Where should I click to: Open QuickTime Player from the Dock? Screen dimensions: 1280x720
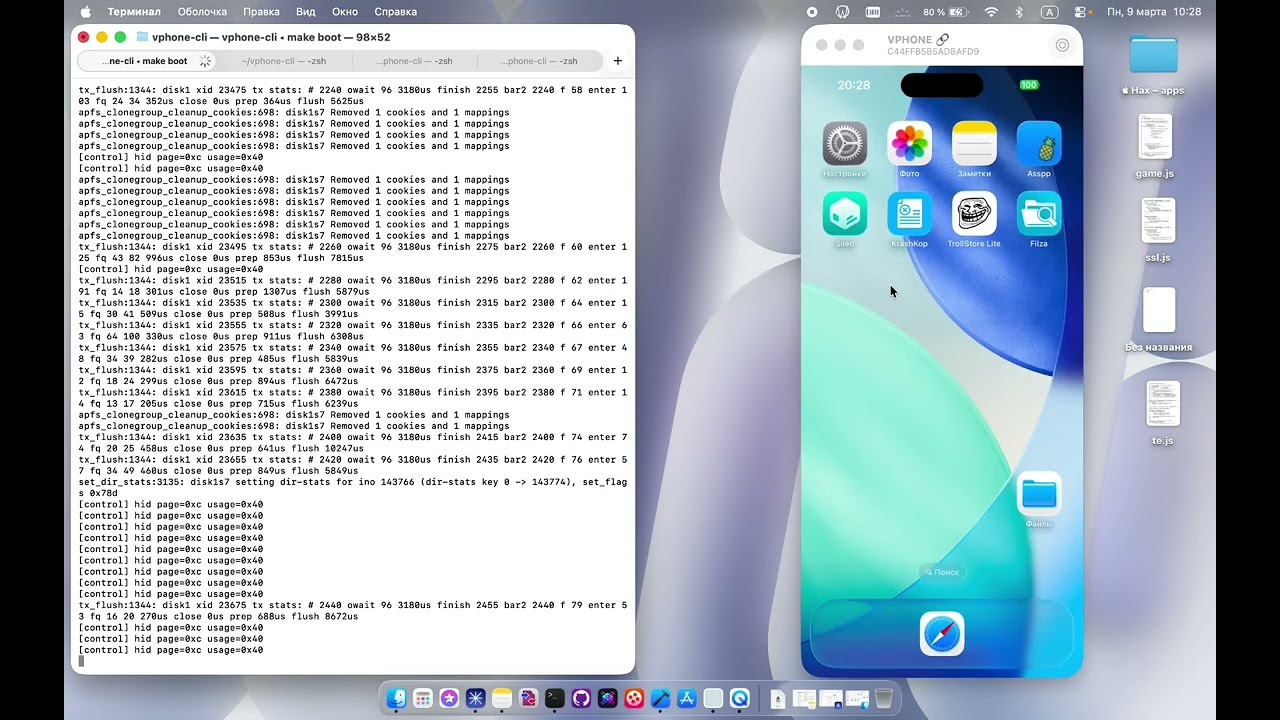740,698
